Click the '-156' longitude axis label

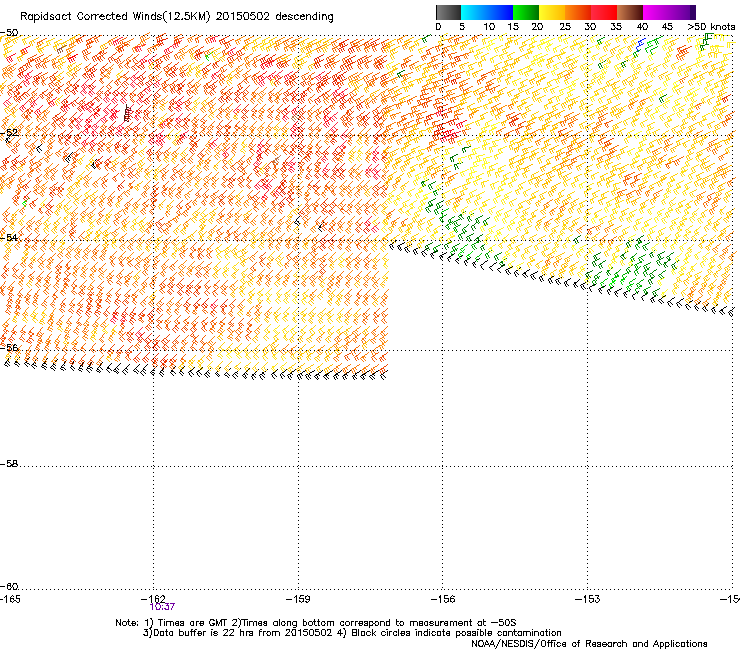point(443,599)
